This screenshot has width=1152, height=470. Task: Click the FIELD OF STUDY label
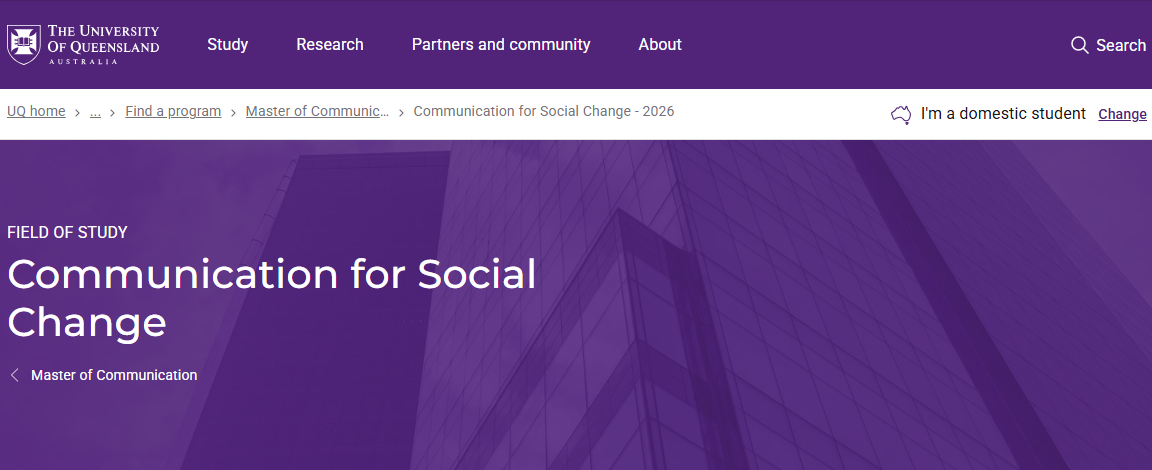coord(67,233)
